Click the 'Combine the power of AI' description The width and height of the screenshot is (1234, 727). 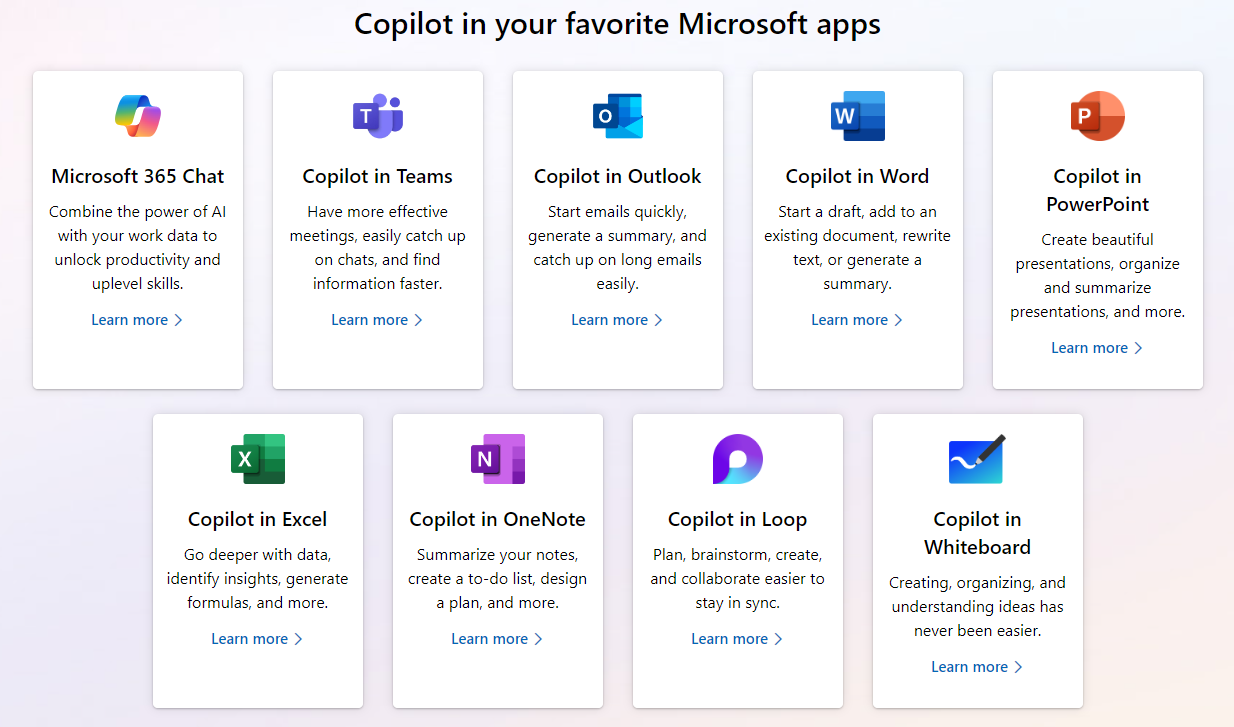(138, 248)
